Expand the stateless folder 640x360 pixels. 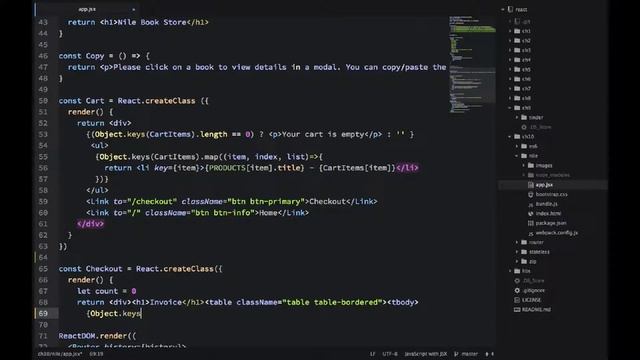[517, 252]
